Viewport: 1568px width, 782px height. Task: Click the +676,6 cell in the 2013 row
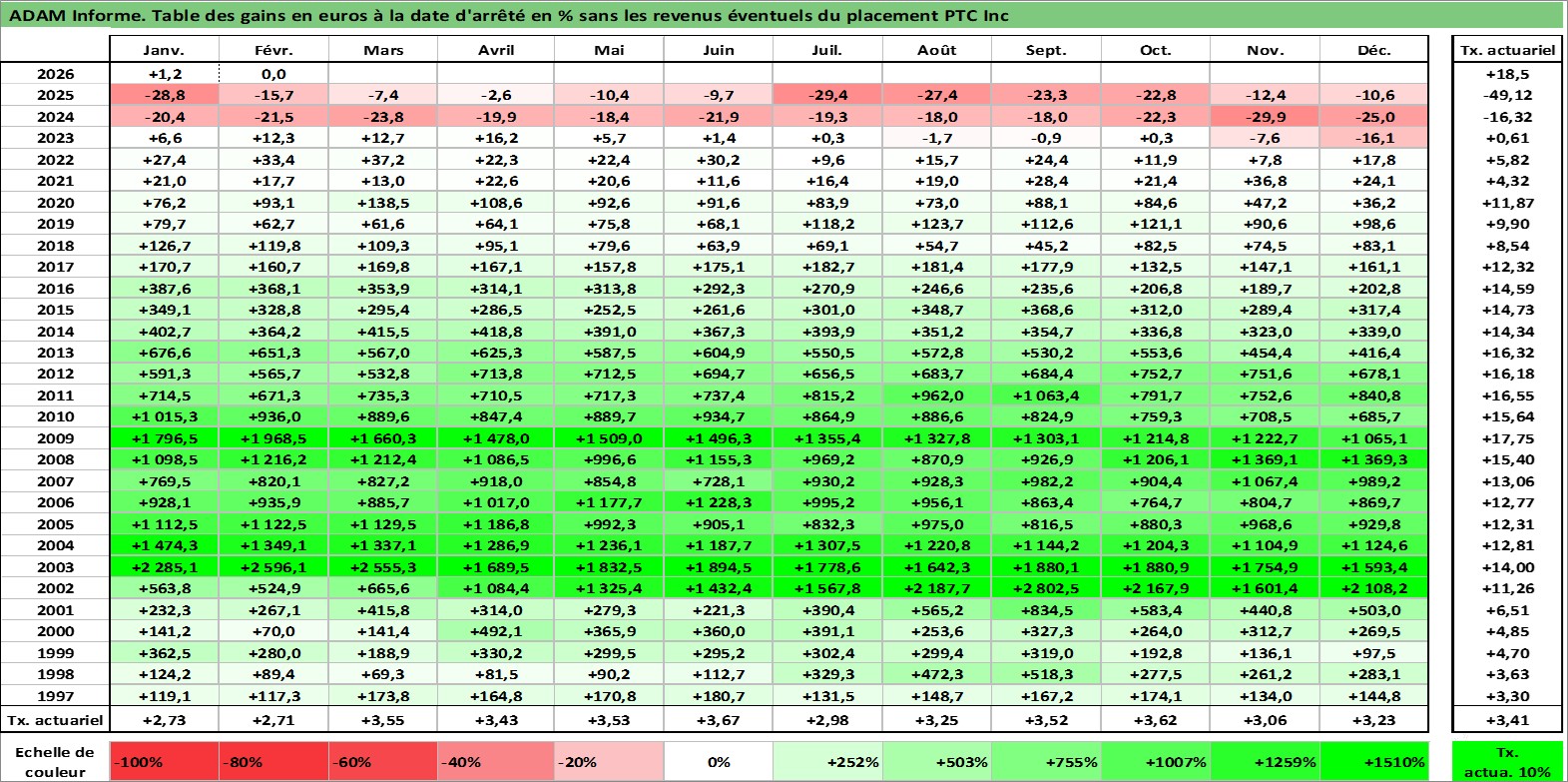(164, 353)
